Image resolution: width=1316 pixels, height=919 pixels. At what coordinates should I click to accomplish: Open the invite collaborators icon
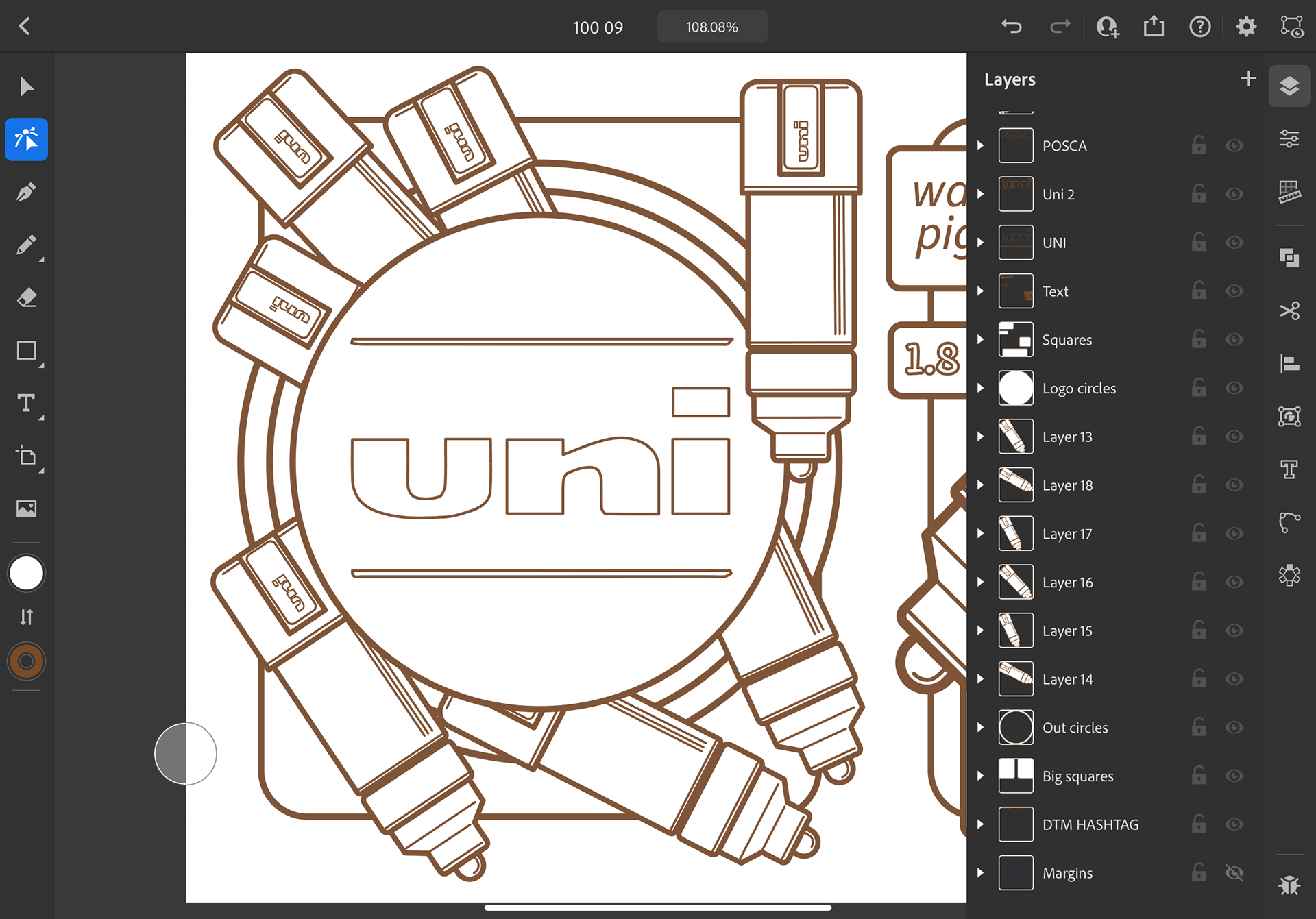point(1108,27)
